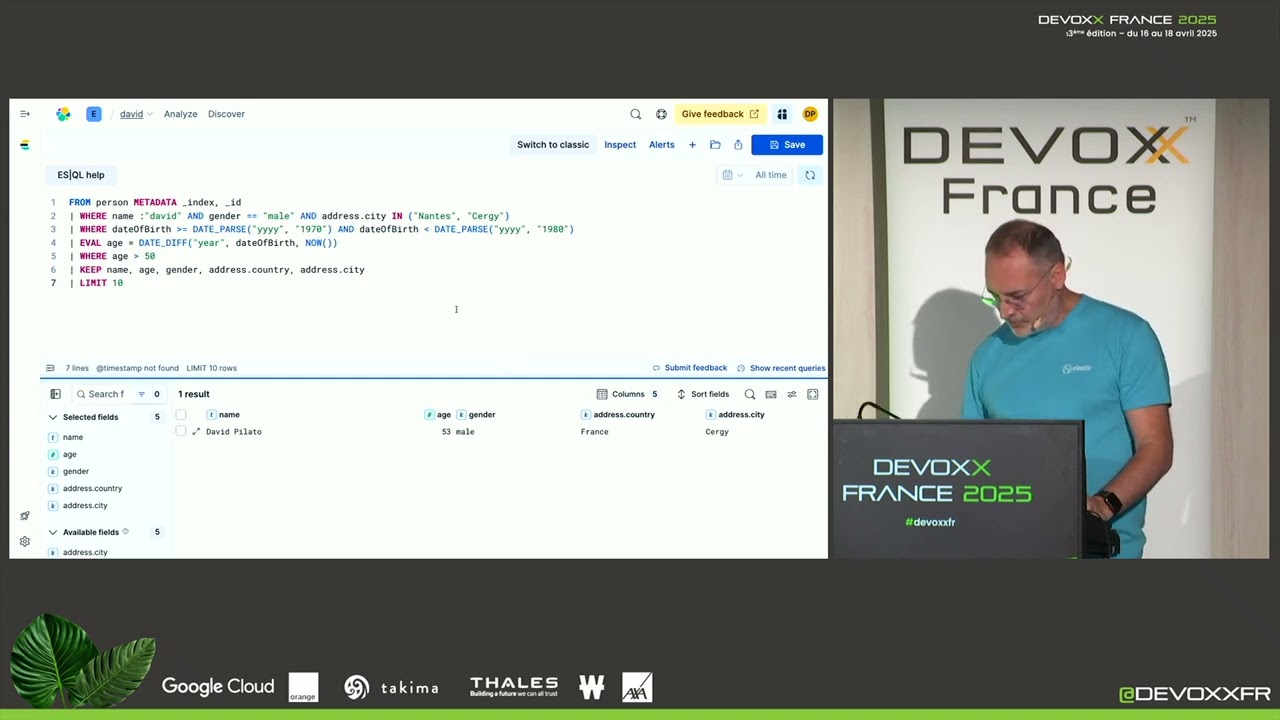
Task: Open the calendar date quick menu
Action: point(732,175)
